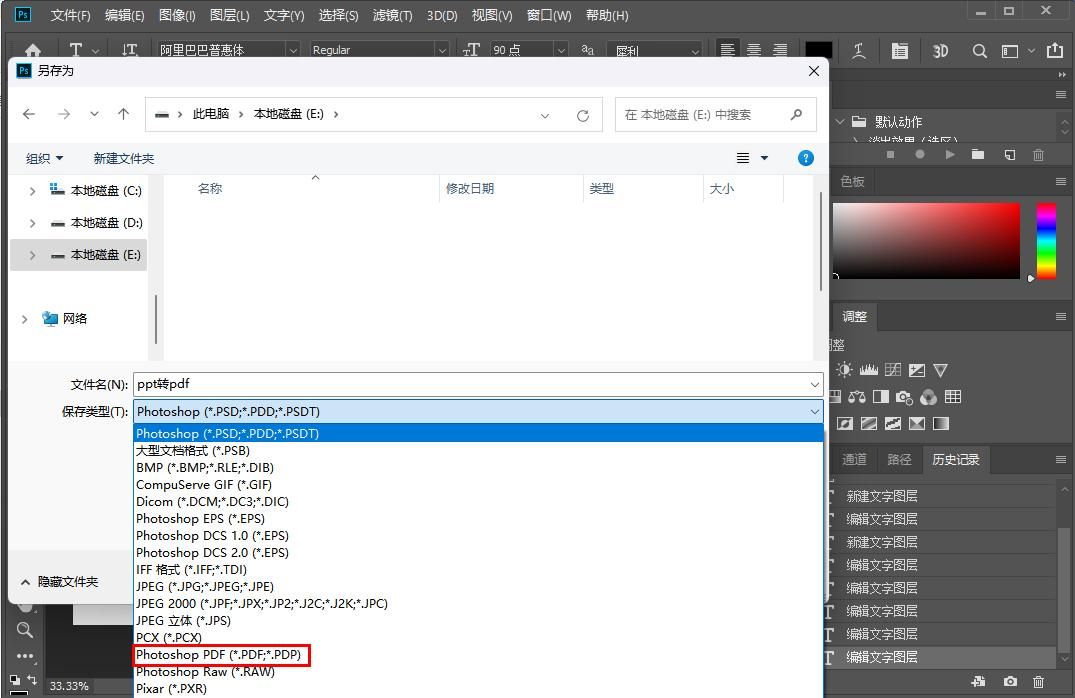Expand the 网络 tree node

pyautogui.click(x=25, y=319)
